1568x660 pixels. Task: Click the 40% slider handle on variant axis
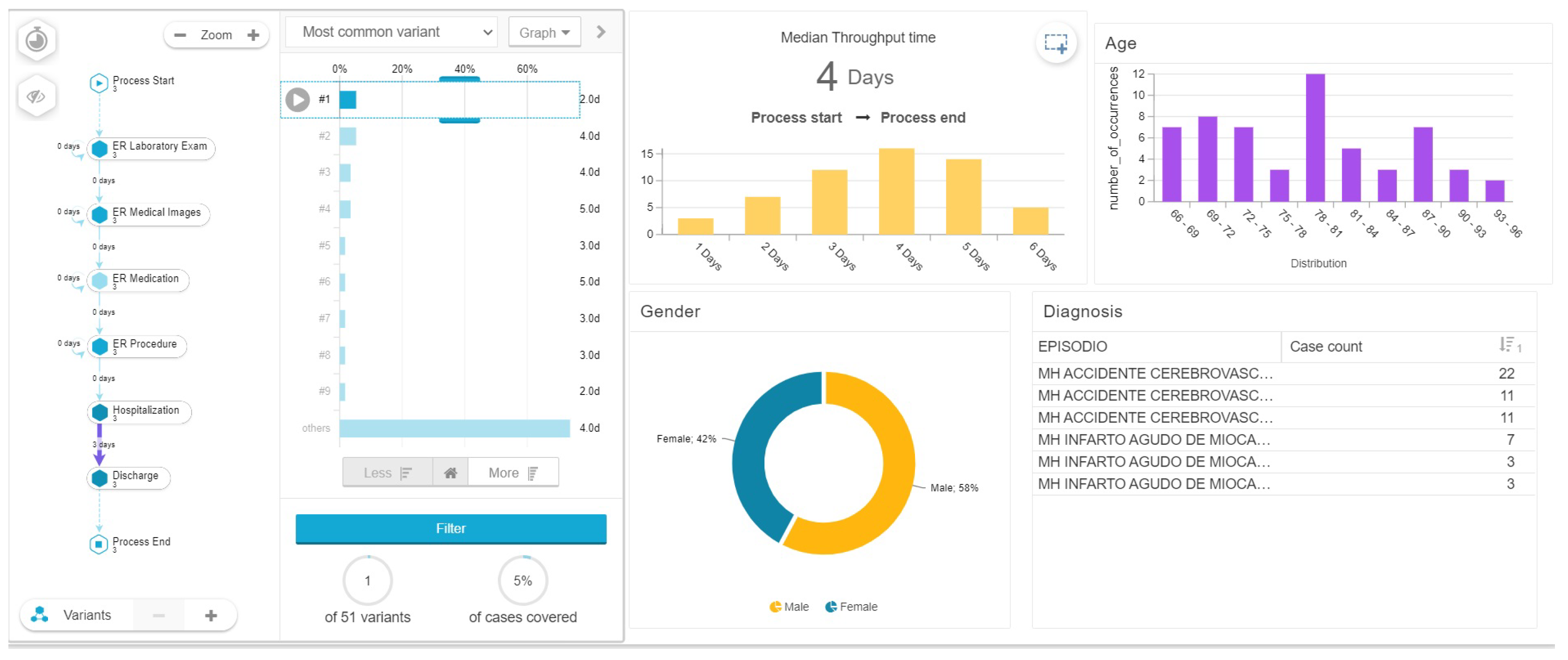click(460, 78)
